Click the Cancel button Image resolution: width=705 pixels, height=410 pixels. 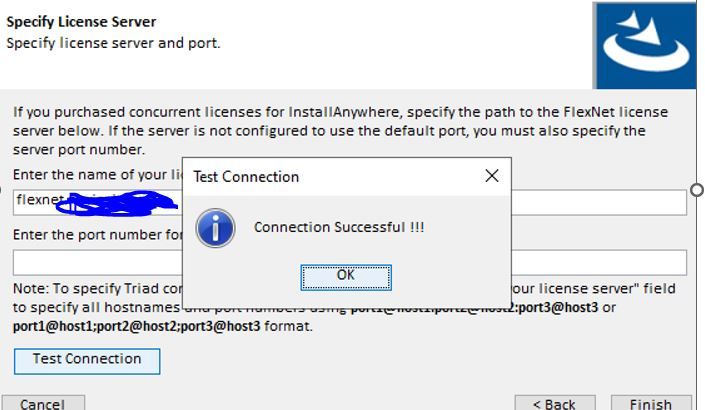(43, 403)
